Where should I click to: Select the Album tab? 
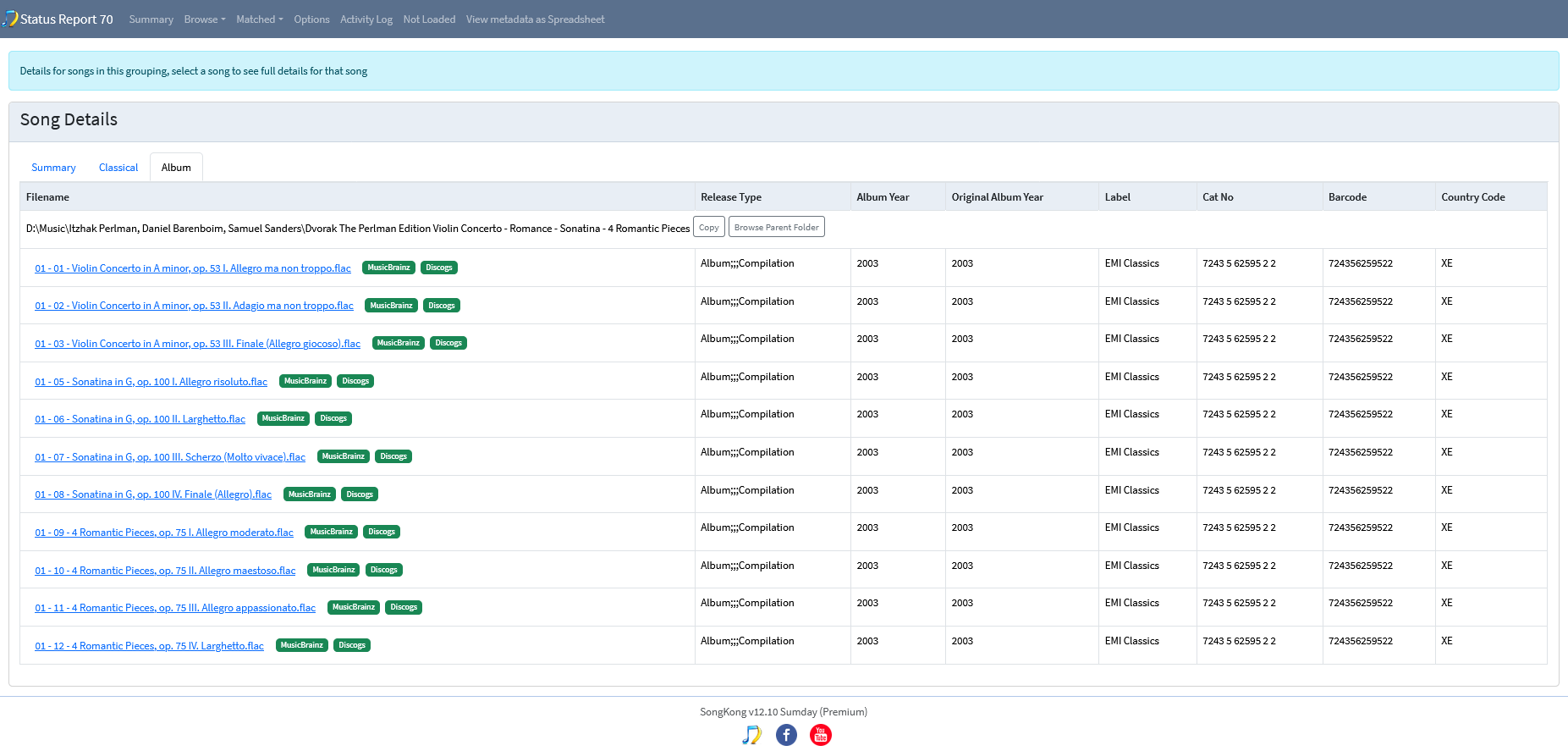pyautogui.click(x=176, y=168)
